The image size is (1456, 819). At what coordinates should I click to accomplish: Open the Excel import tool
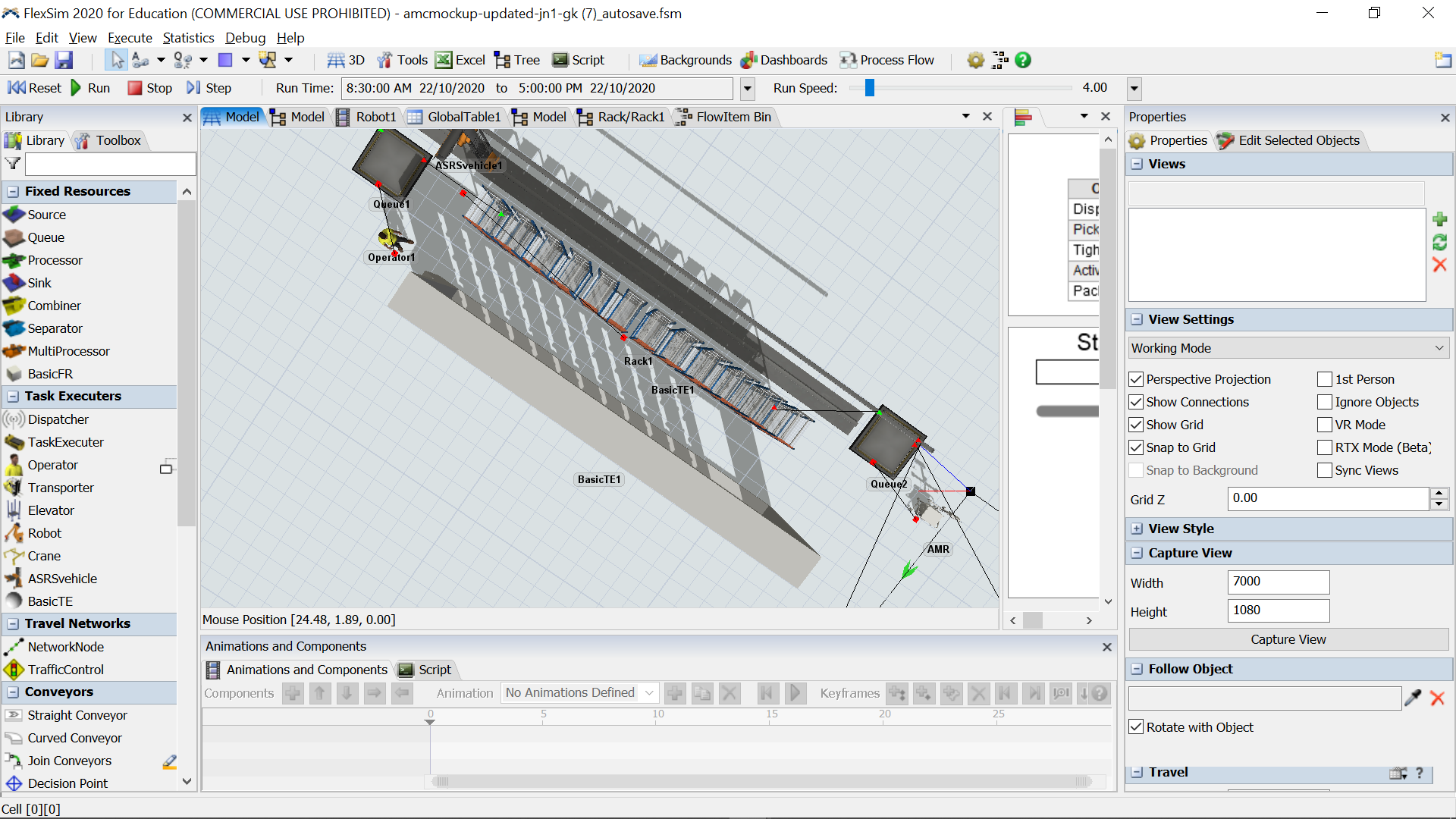[460, 60]
